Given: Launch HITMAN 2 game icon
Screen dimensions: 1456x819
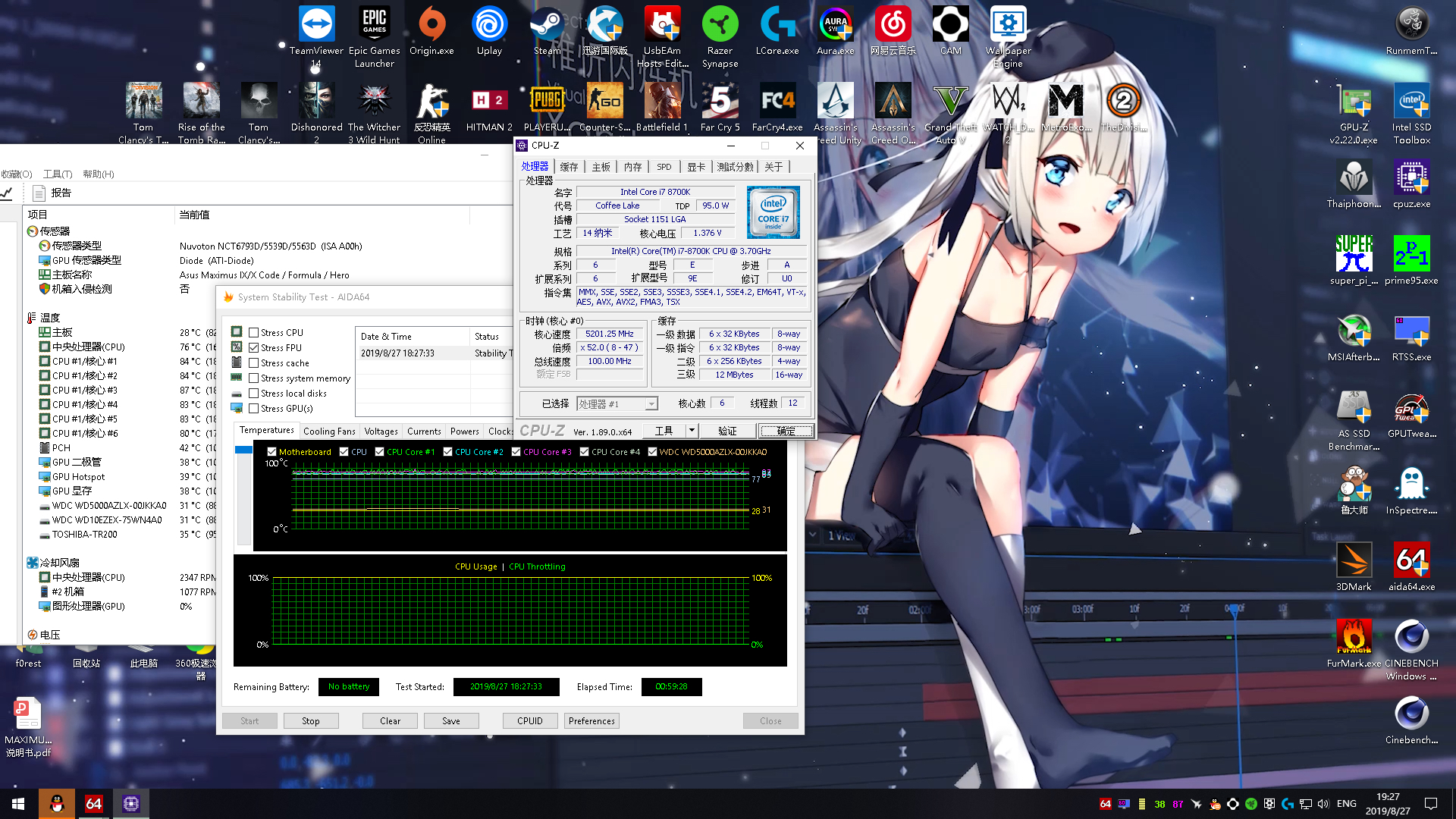Looking at the screenshot, I should (x=489, y=107).
